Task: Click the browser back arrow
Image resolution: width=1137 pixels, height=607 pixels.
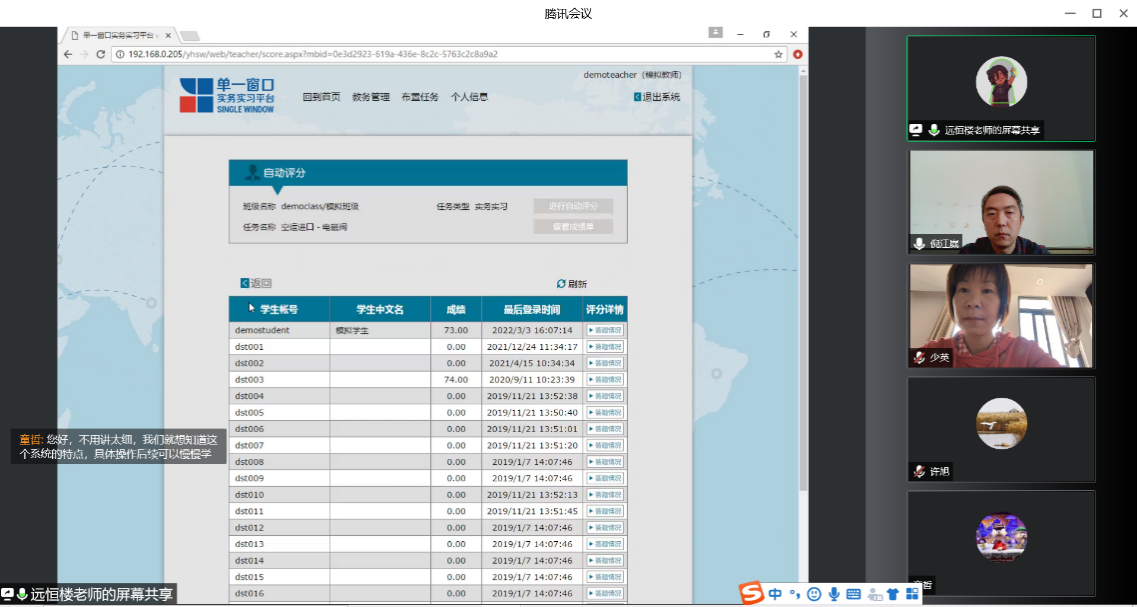Action: tap(69, 54)
